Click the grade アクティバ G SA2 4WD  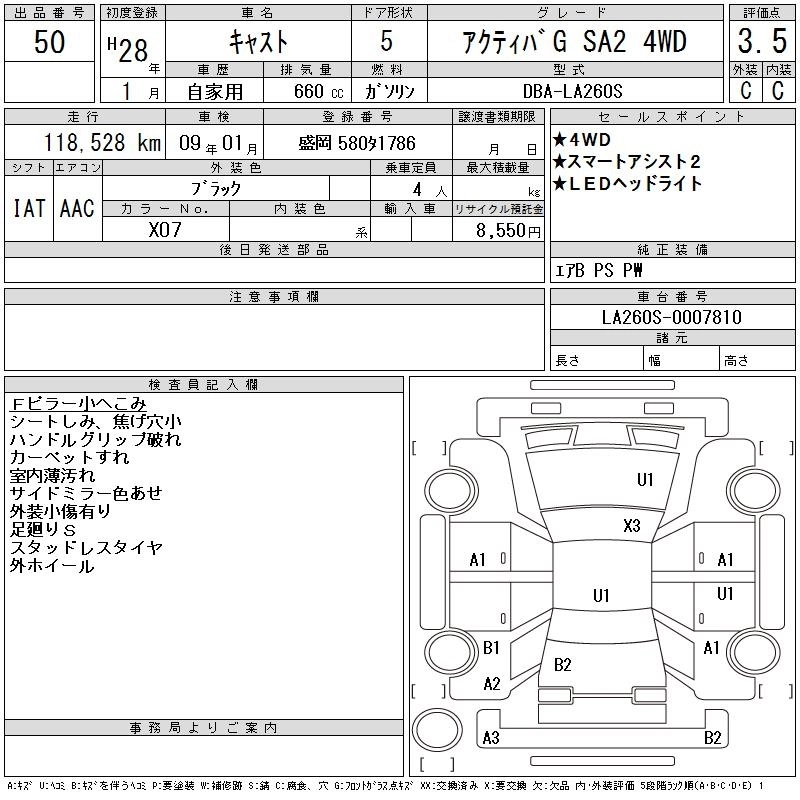[x=575, y=41]
